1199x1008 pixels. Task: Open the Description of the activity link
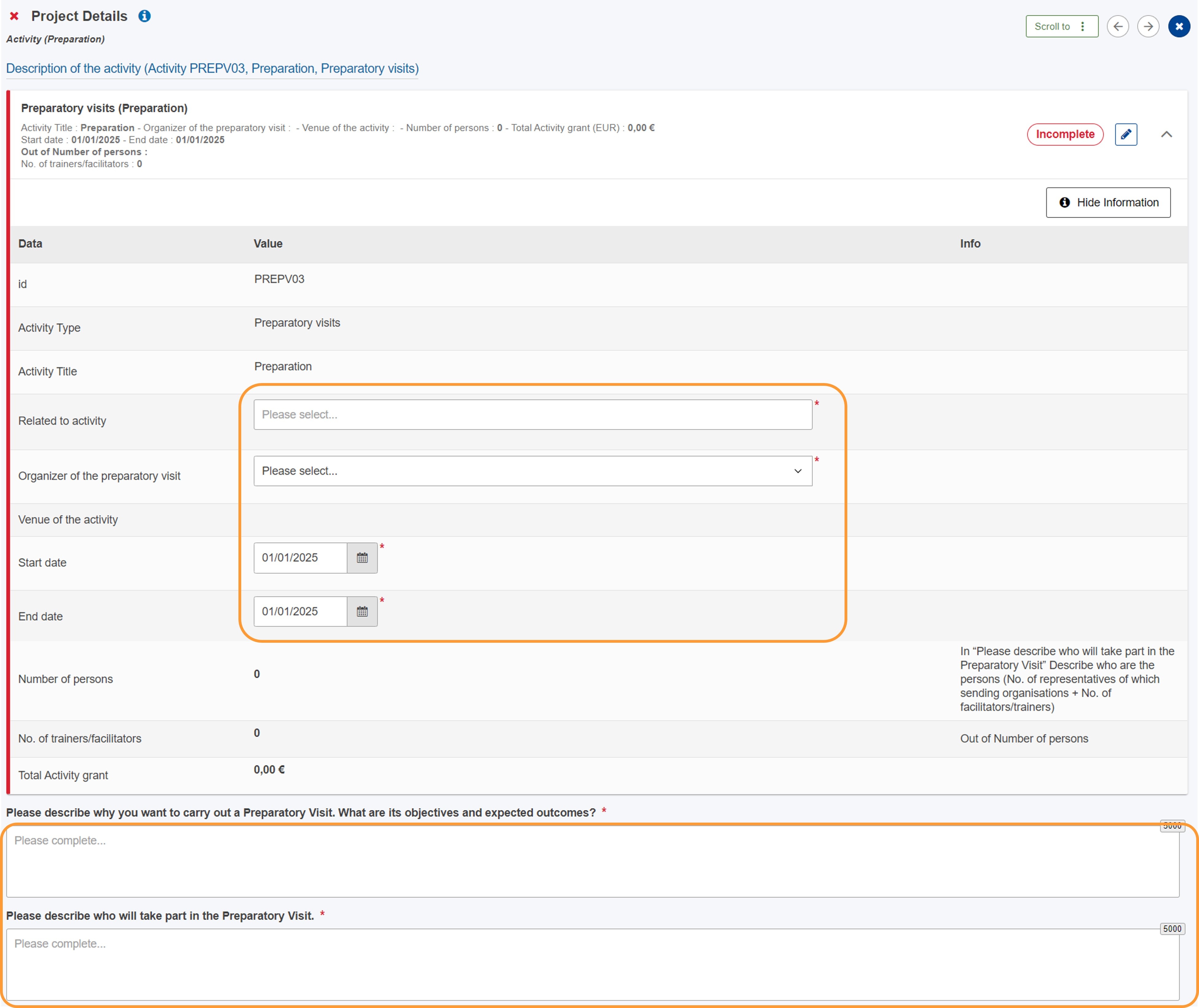click(x=212, y=68)
